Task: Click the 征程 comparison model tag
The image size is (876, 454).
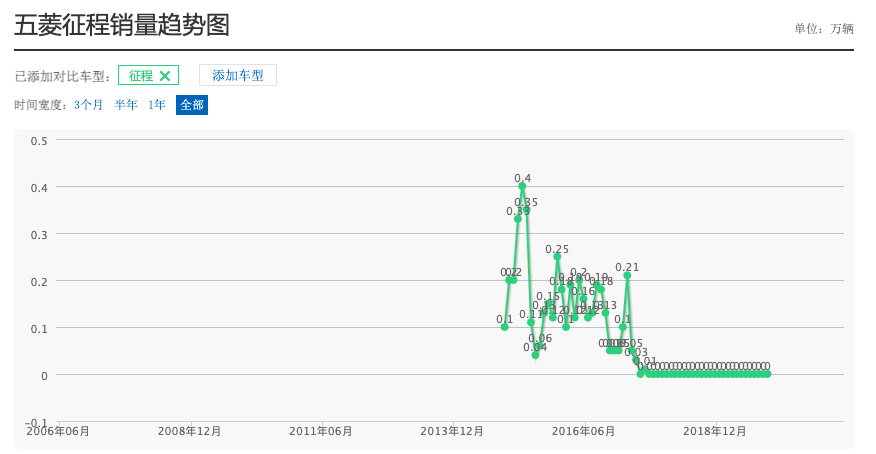Action: point(140,76)
